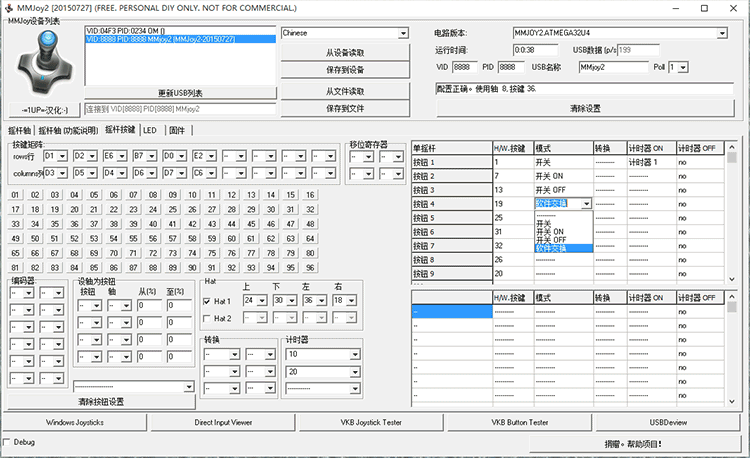
Task: Click the 更新USB列表 button
Action: tap(181, 92)
